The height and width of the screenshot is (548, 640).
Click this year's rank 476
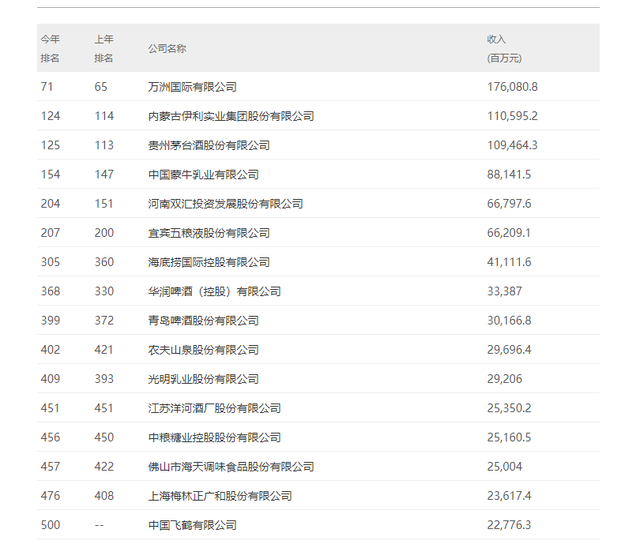(x=51, y=496)
